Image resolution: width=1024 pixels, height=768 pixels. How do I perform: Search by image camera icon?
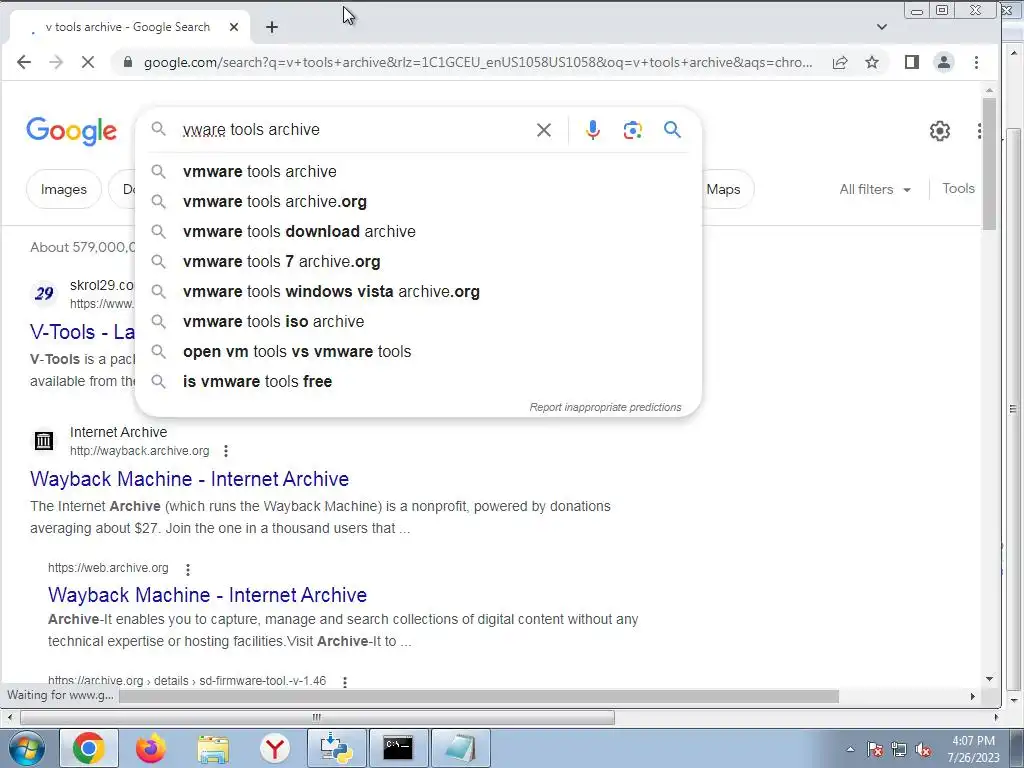(632, 130)
